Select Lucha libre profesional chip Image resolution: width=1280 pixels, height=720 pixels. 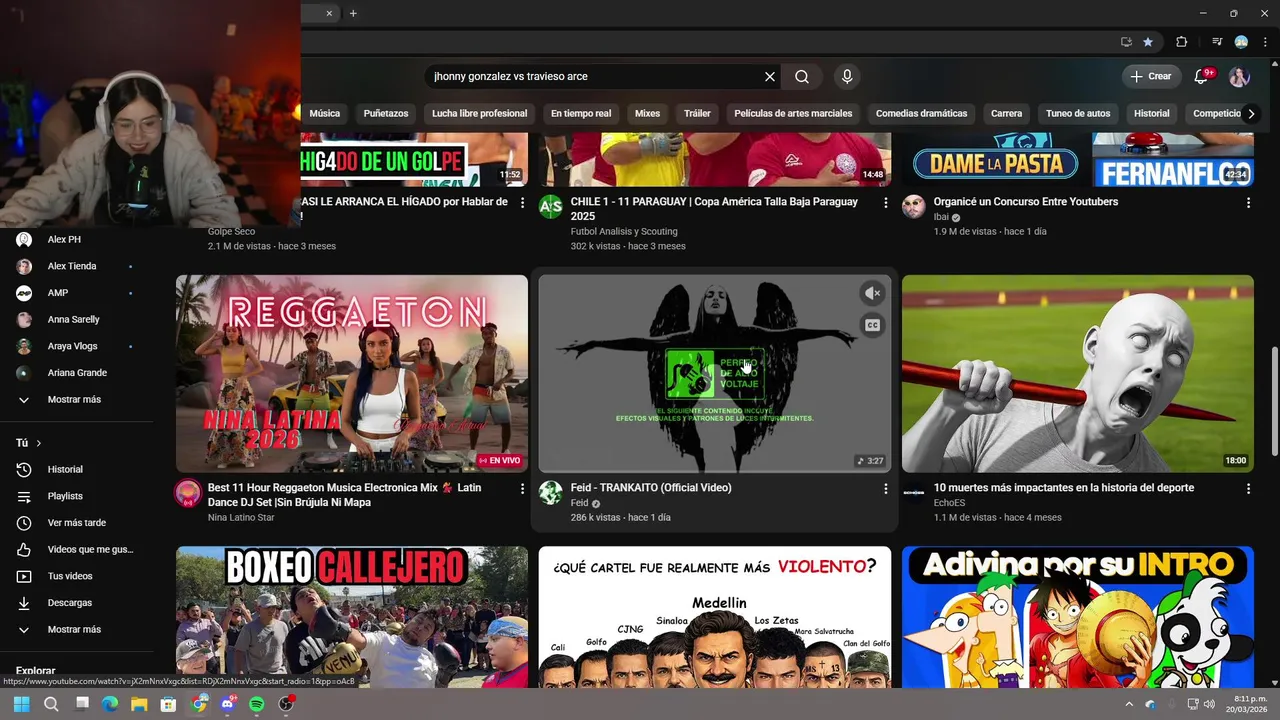click(479, 114)
